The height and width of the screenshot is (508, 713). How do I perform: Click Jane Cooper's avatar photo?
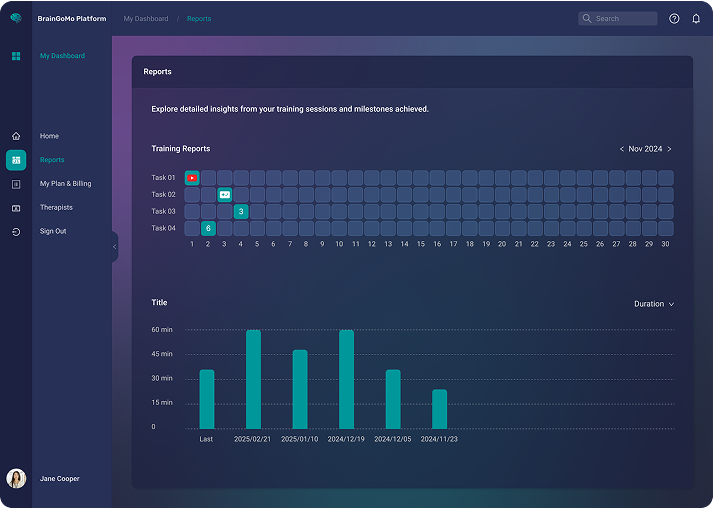[16, 479]
